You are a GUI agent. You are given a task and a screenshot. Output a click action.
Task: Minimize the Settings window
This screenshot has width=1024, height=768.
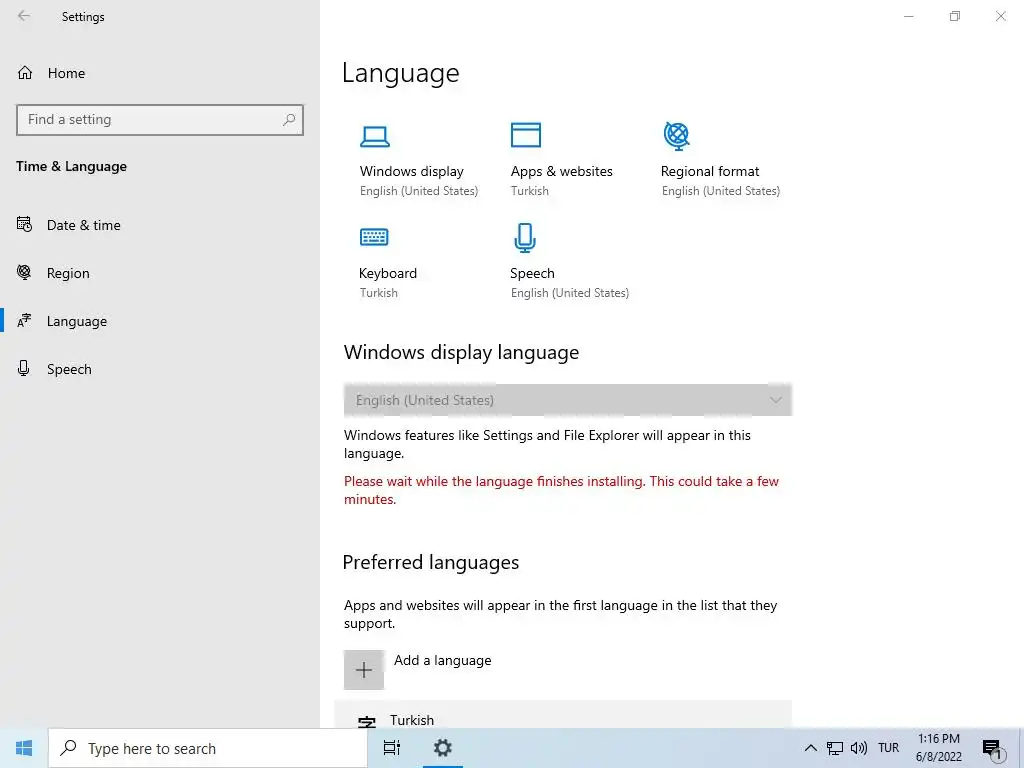[x=908, y=16]
